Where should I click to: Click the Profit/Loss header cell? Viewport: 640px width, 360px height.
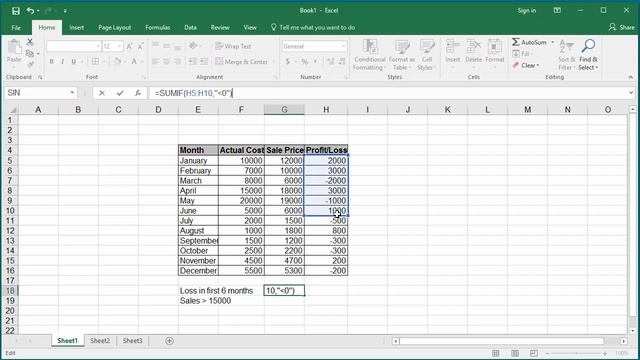click(326, 150)
